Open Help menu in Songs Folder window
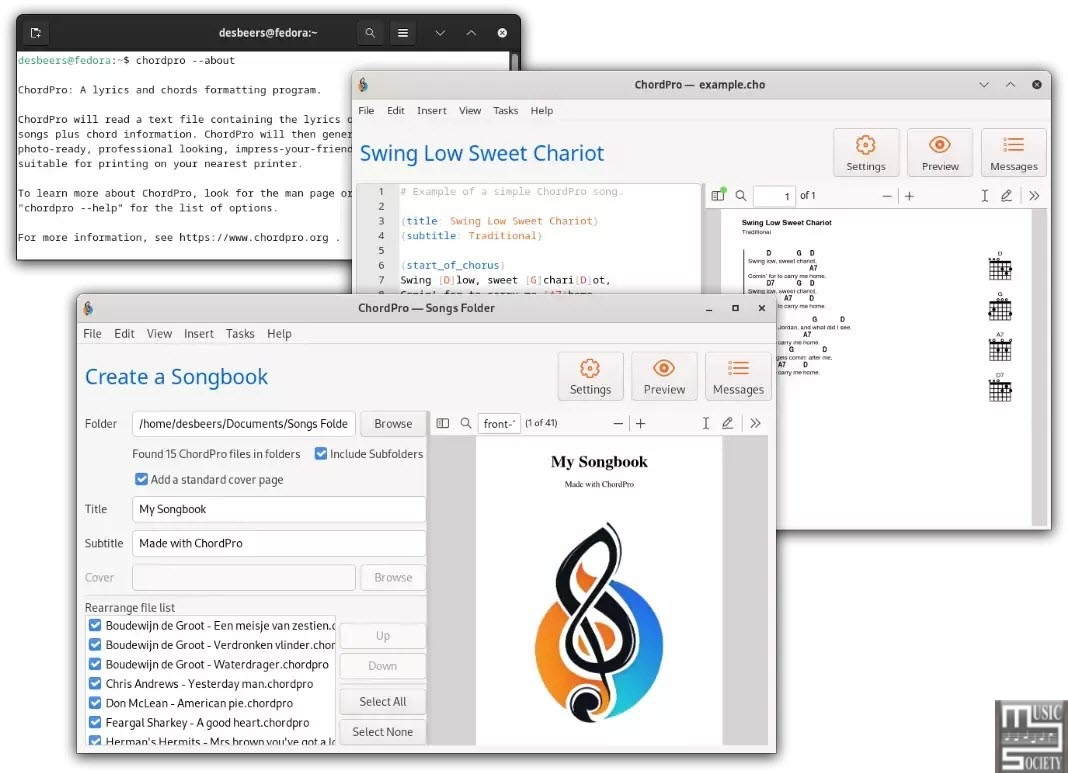This screenshot has width=1068, height=773. tap(279, 334)
